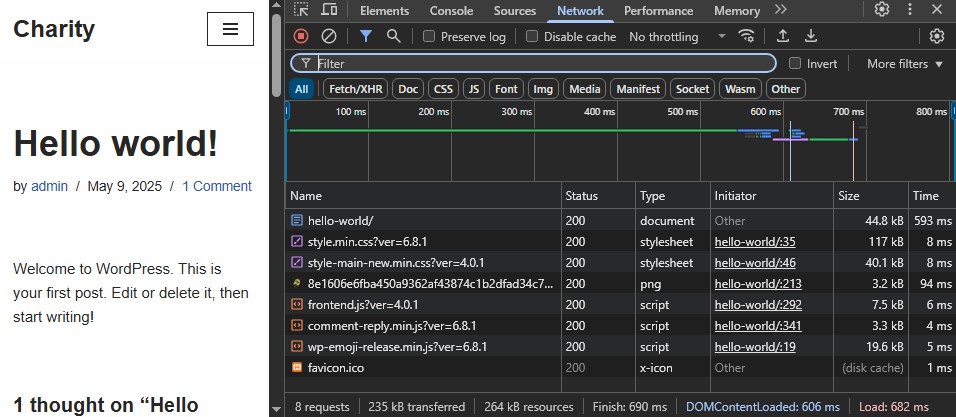The width and height of the screenshot is (956, 417).
Task: Toggle the filter funnel icon
Action: point(366,36)
